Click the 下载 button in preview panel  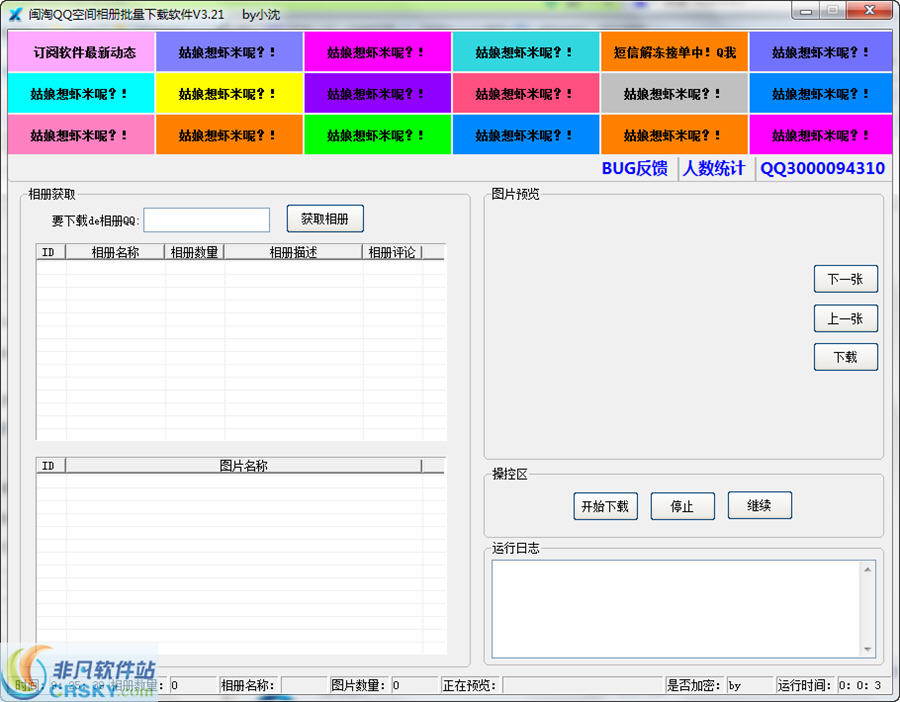point(845,357)
